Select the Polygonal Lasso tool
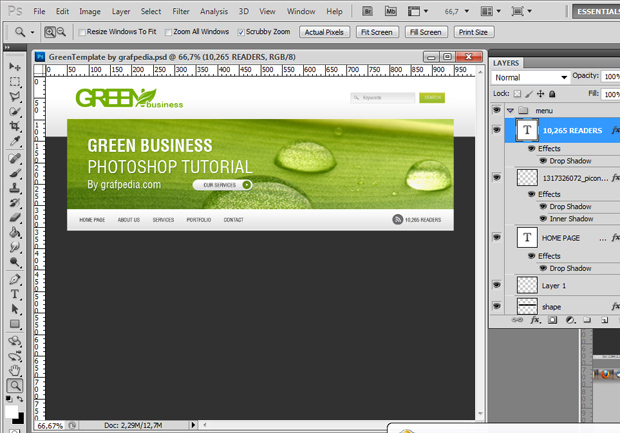The image size is (620, 433). tap(15, 97)
